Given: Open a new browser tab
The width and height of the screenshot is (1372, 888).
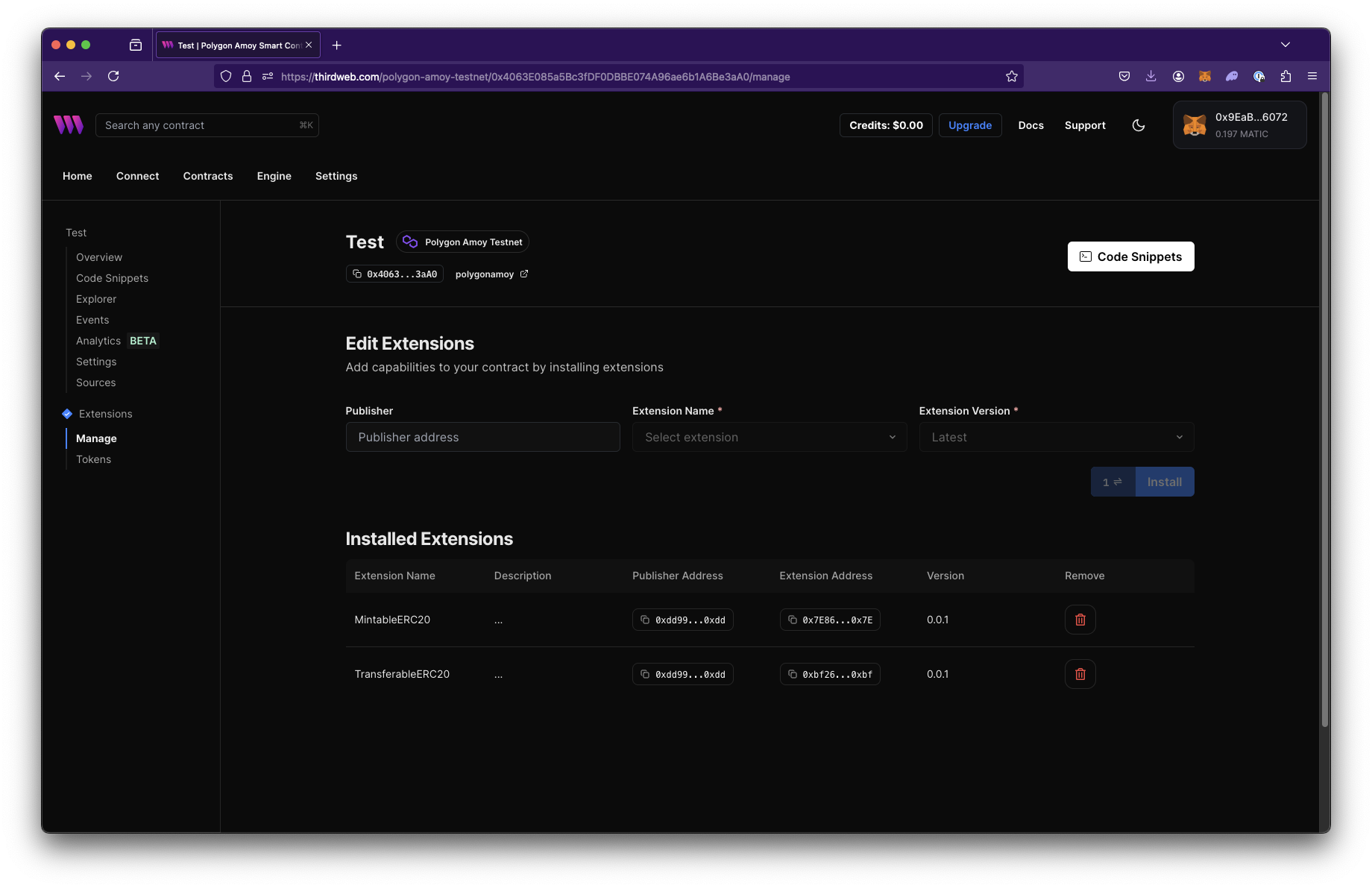Looking at the screenshot, I should click(x=337, y=45).
